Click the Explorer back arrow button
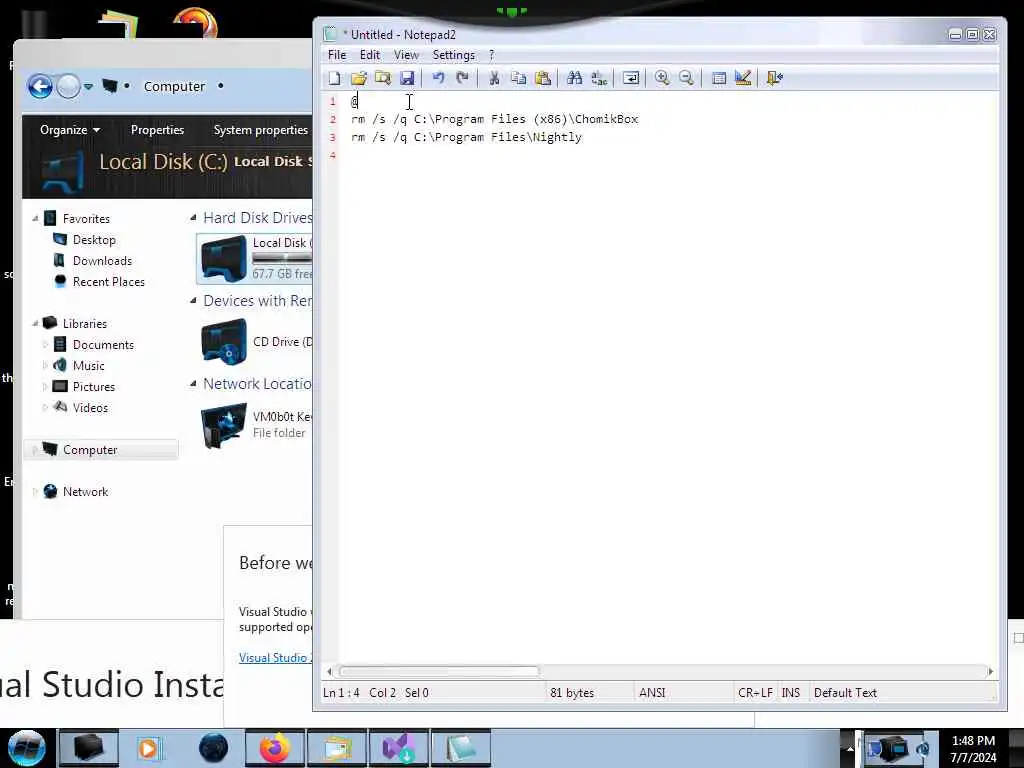The image size is (1024, 768). [40, 86]
